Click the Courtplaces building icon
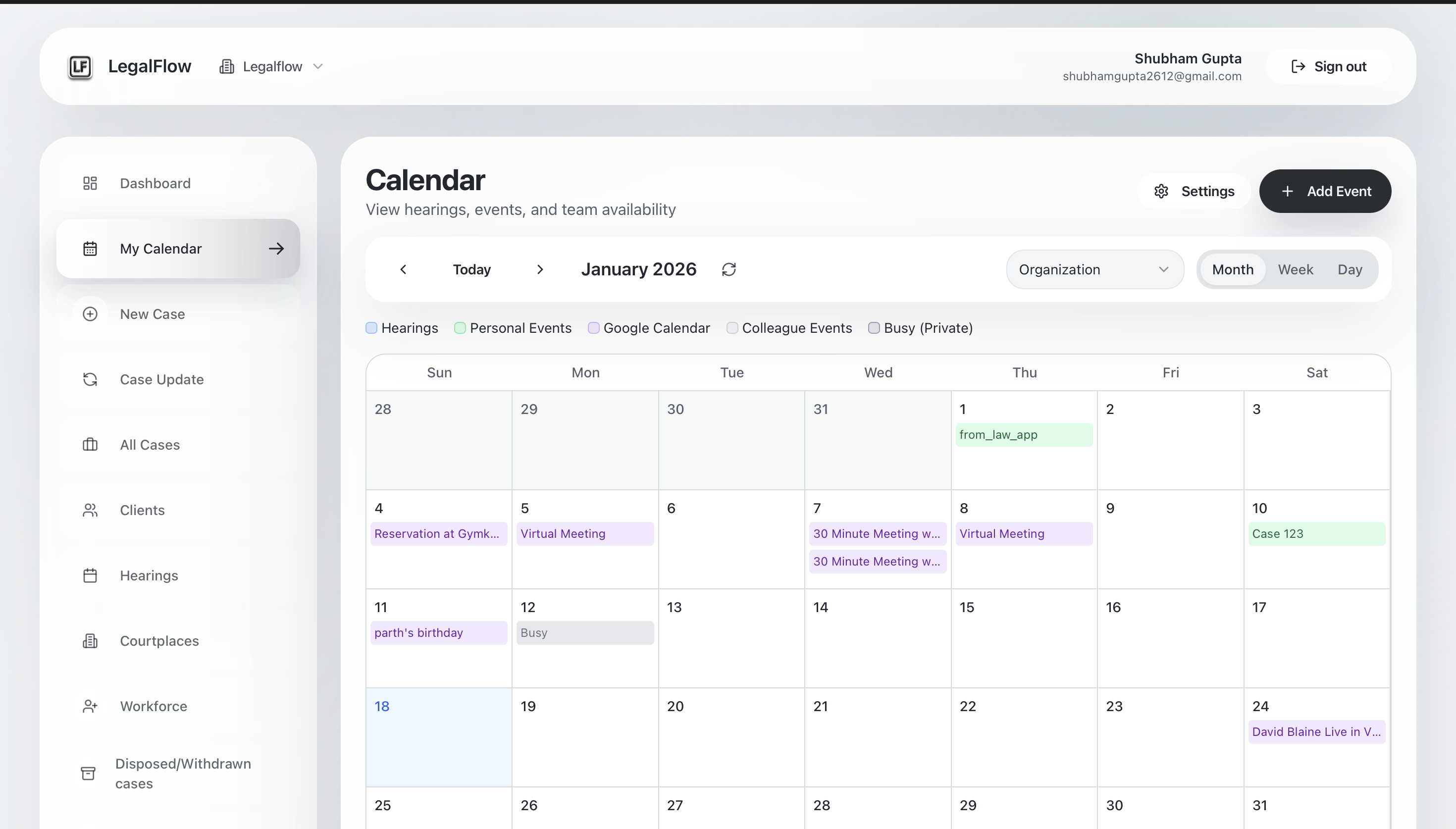 tap(91, 641)
